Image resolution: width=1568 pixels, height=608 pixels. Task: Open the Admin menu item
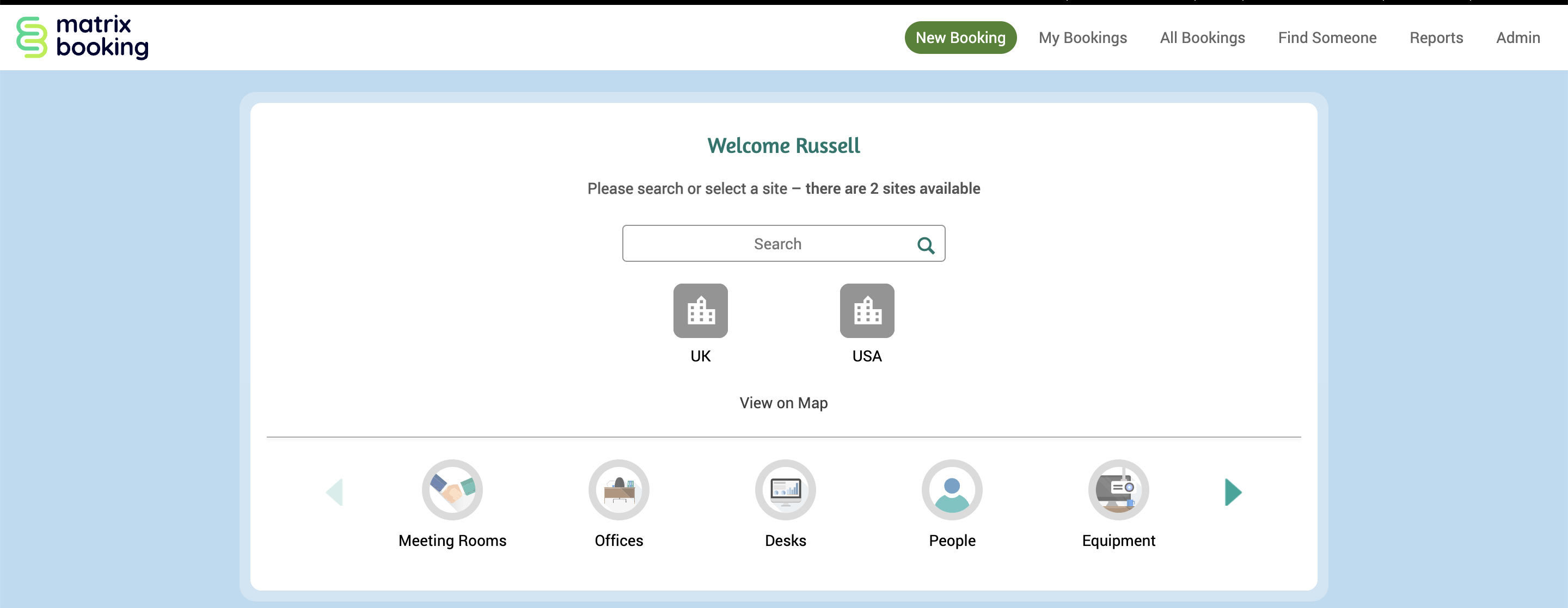click(1517, 38)
